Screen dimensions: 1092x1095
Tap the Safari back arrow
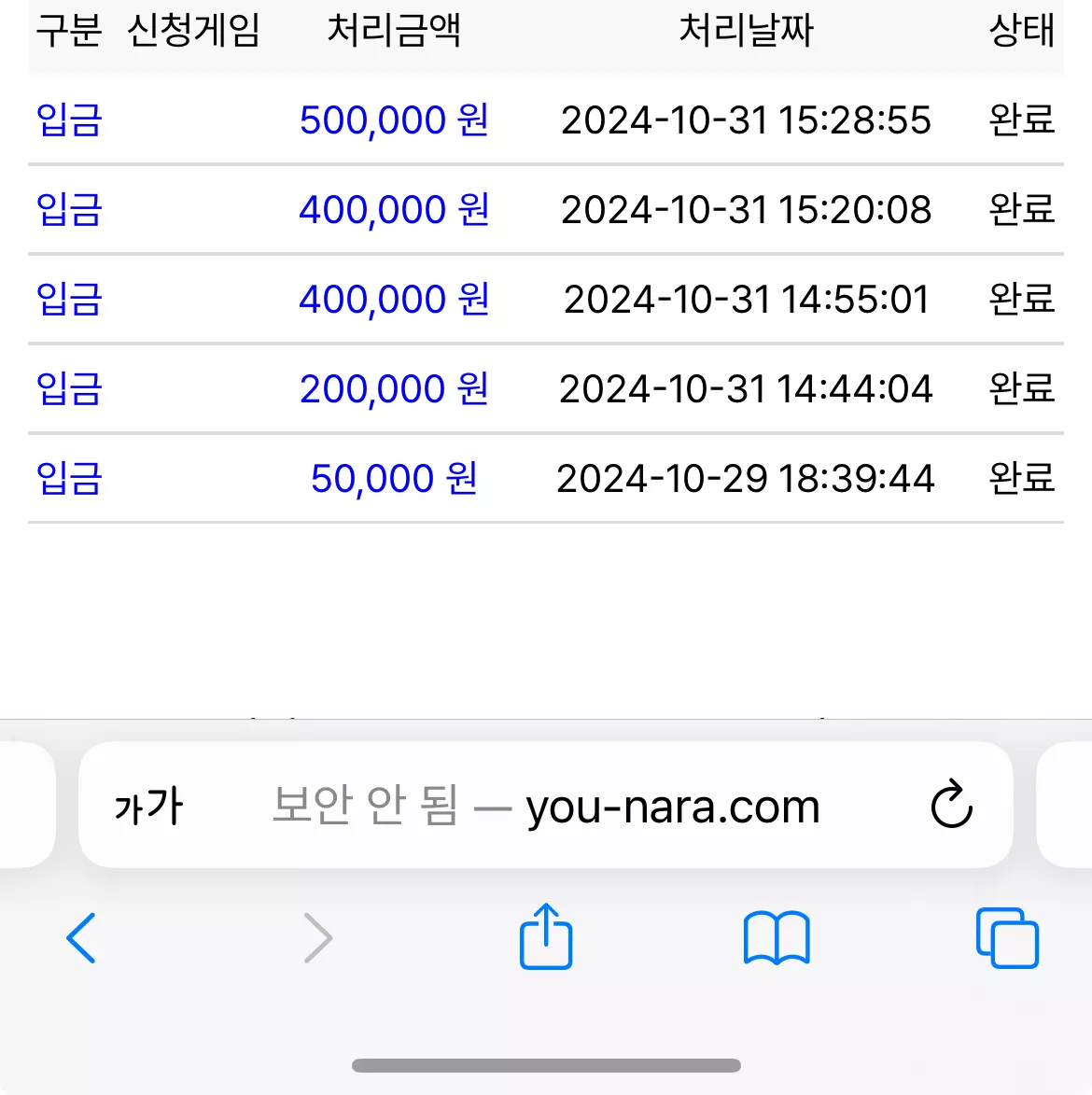click(81, 938)
